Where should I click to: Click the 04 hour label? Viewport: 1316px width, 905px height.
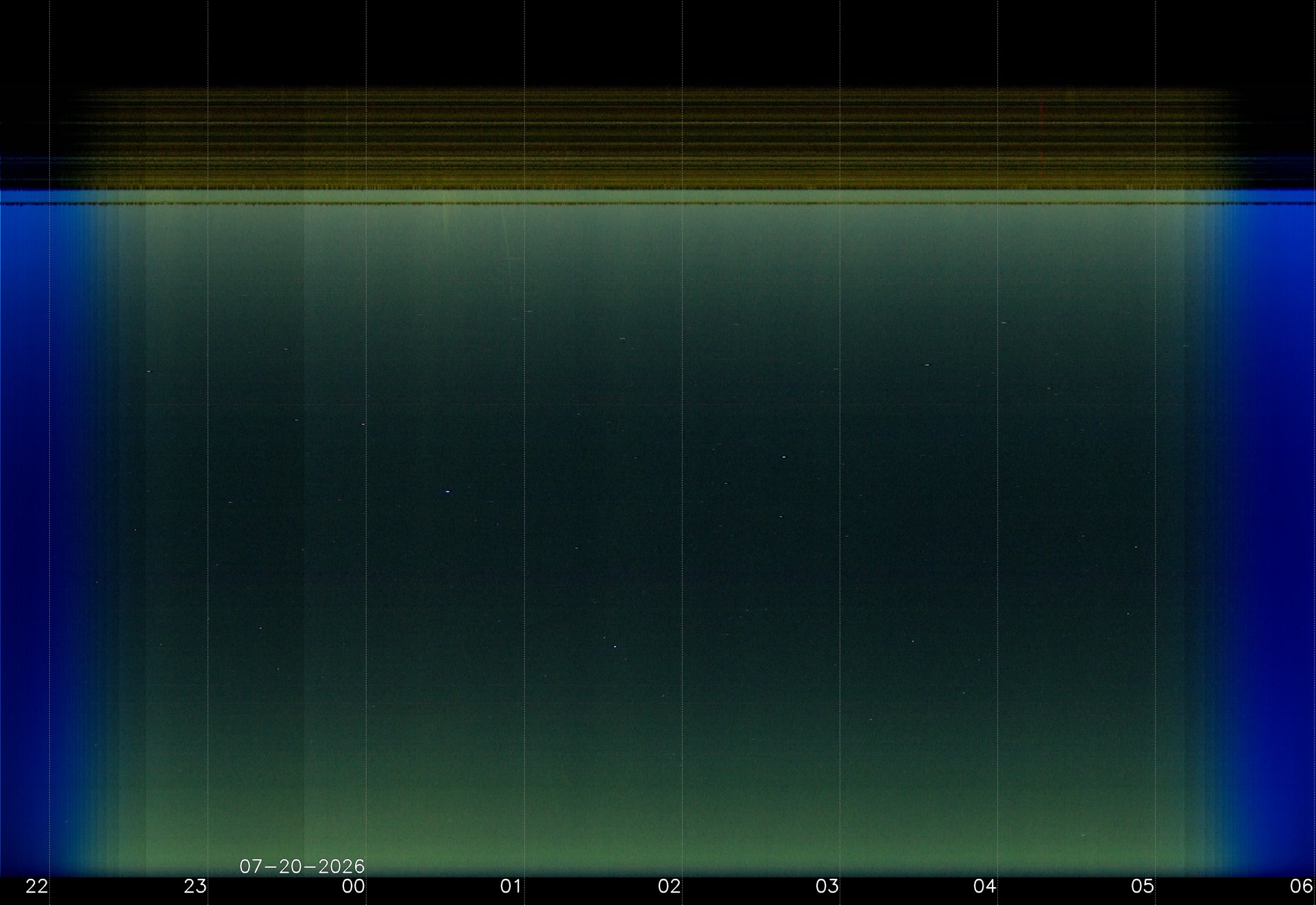click(x=985, y=886)
